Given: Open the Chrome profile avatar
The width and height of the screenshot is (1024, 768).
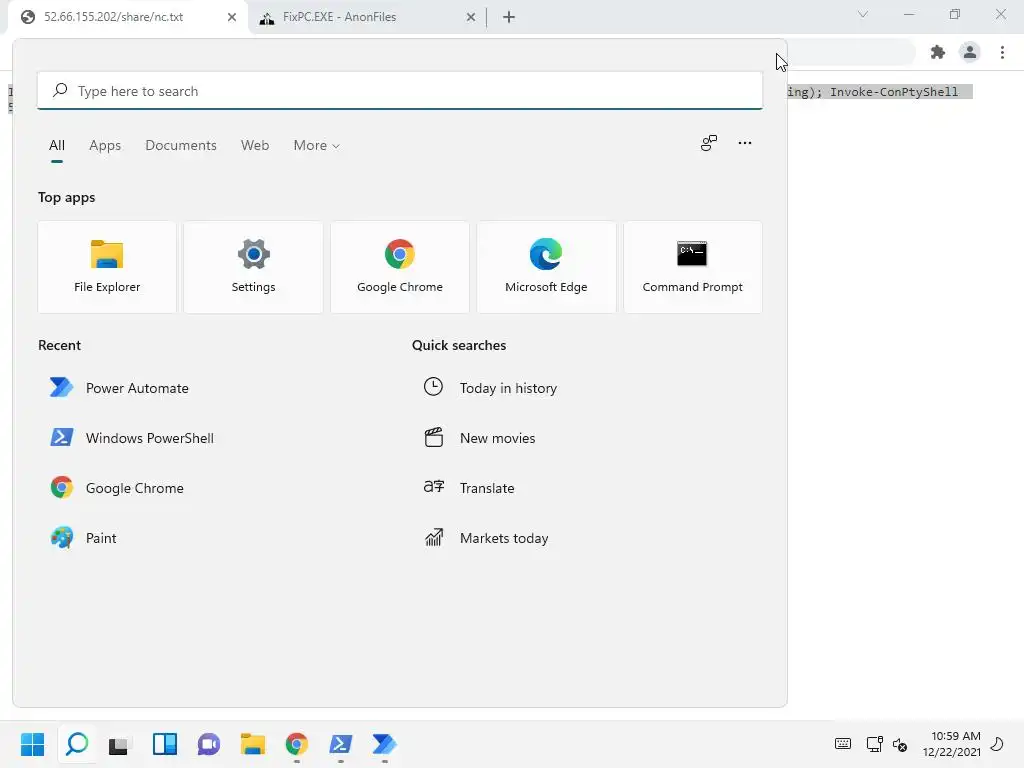Looking at the screenshot, I should click(x=970, y=52).
